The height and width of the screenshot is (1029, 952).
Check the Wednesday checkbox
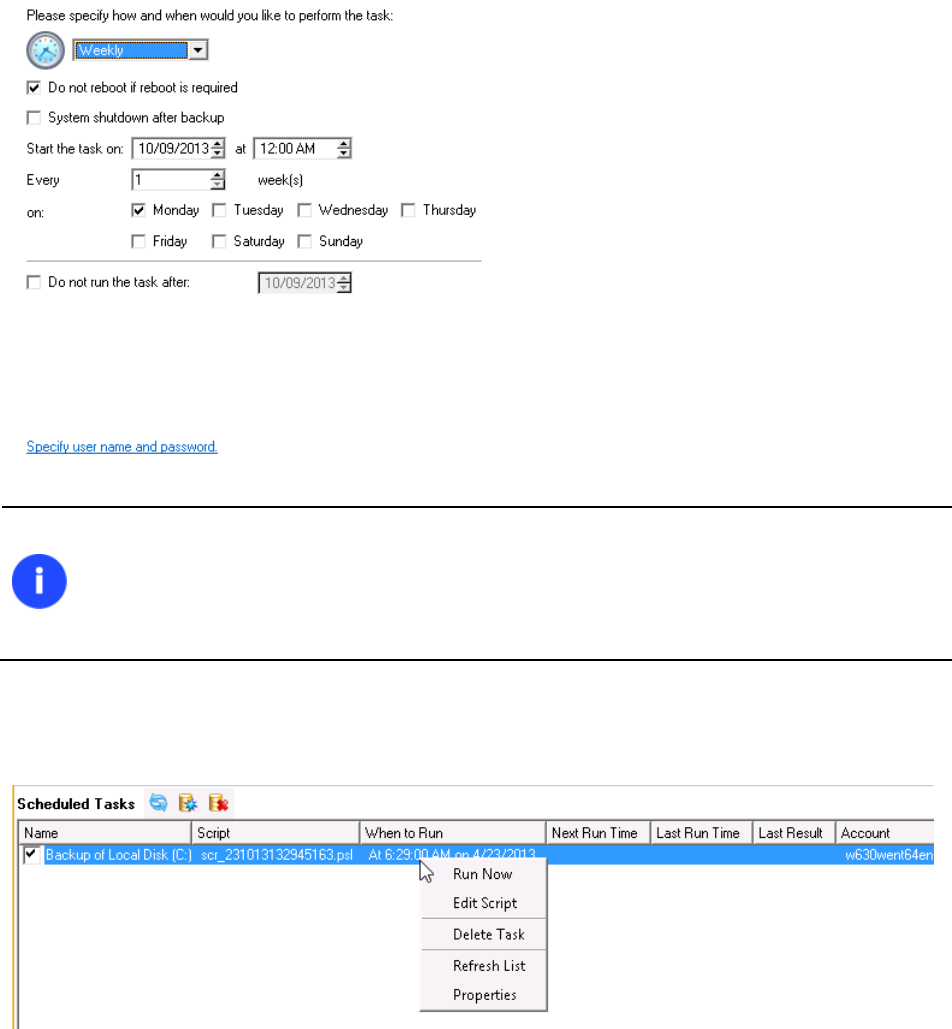pos(304,210)
